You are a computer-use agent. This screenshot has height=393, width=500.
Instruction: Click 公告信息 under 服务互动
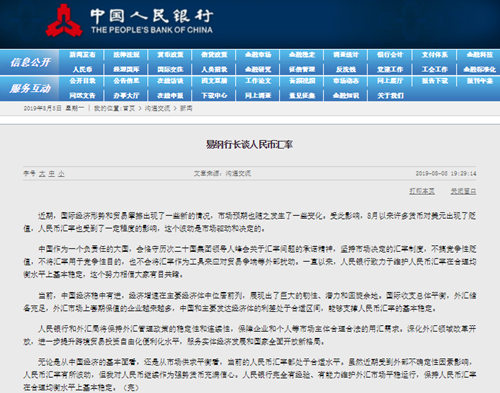coord(126,81)
